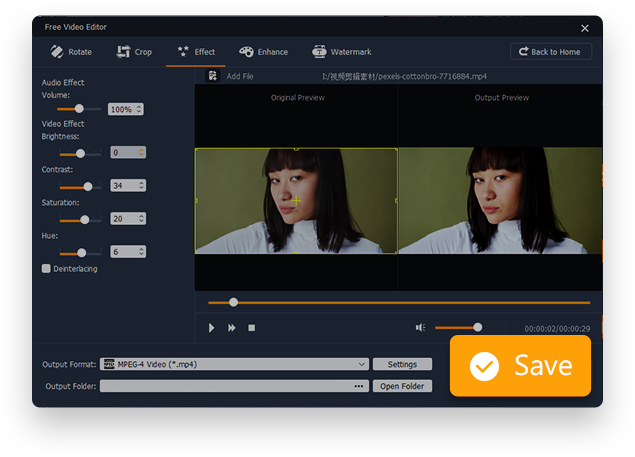This screenshot has height=457, width=635.
Task: Click the Original Preview video frame
Action: 296,201
